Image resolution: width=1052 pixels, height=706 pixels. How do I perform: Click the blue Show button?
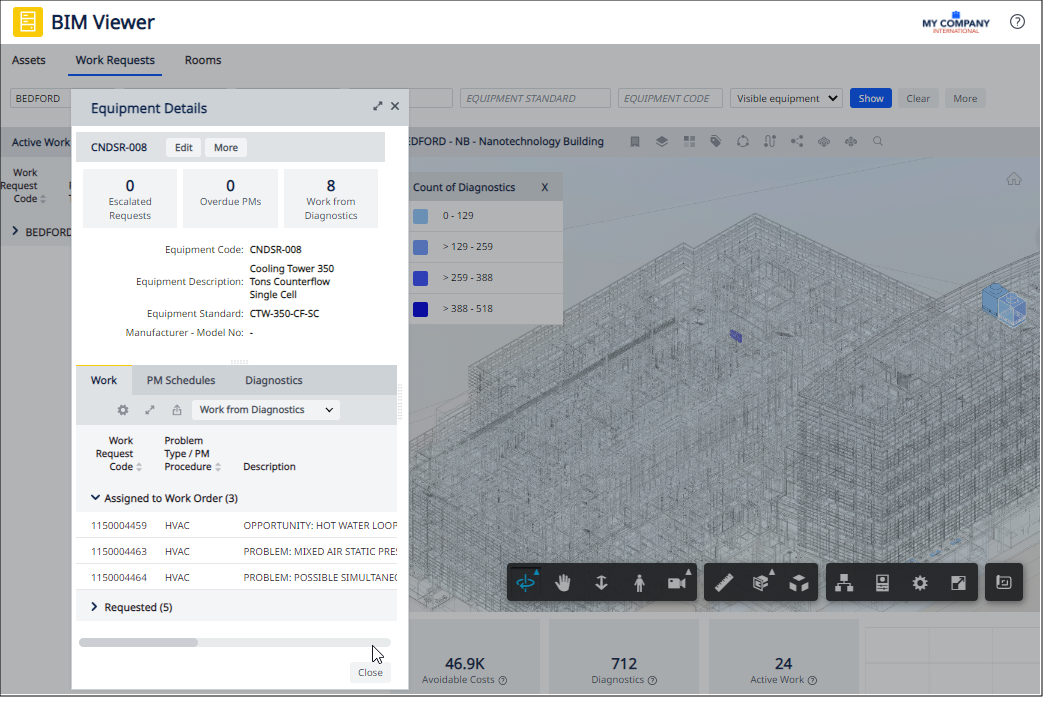872,99
